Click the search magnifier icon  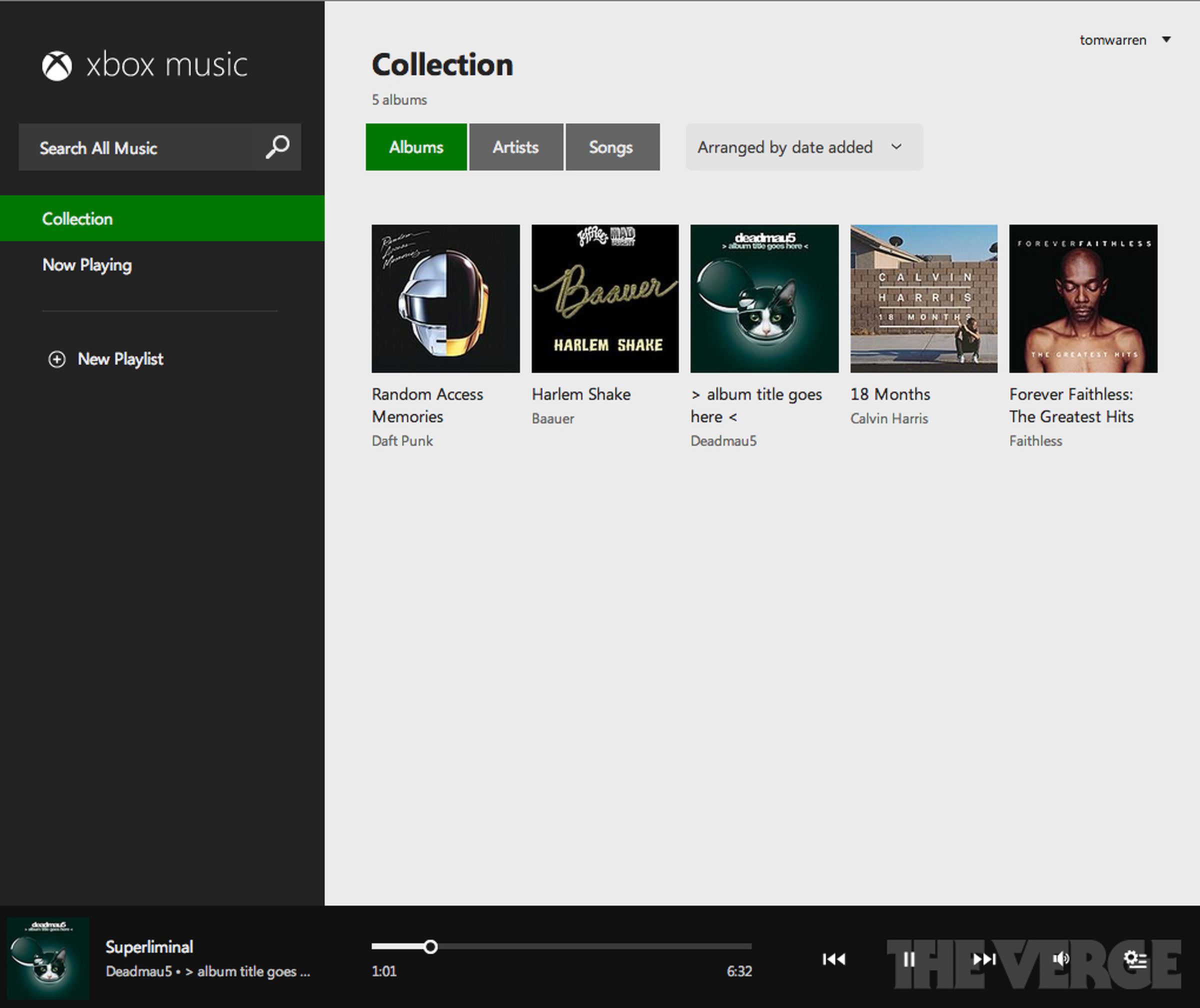[277, 147]
